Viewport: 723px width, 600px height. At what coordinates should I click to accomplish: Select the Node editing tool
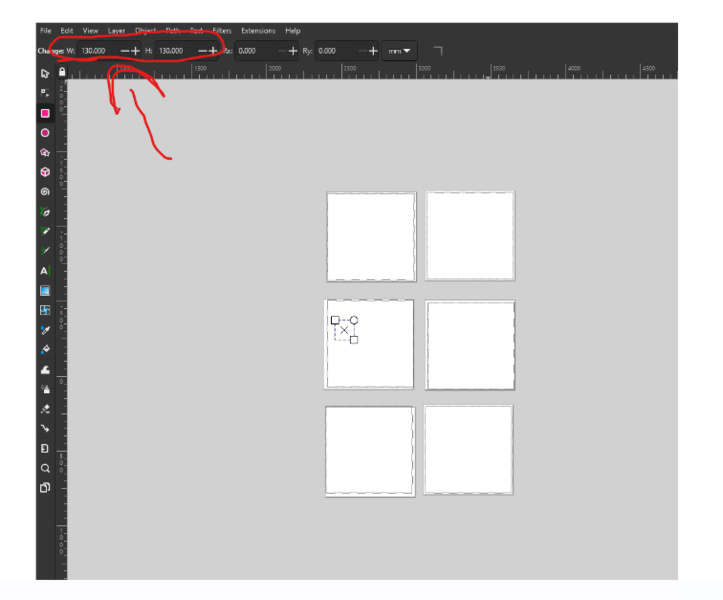(45, 93)
